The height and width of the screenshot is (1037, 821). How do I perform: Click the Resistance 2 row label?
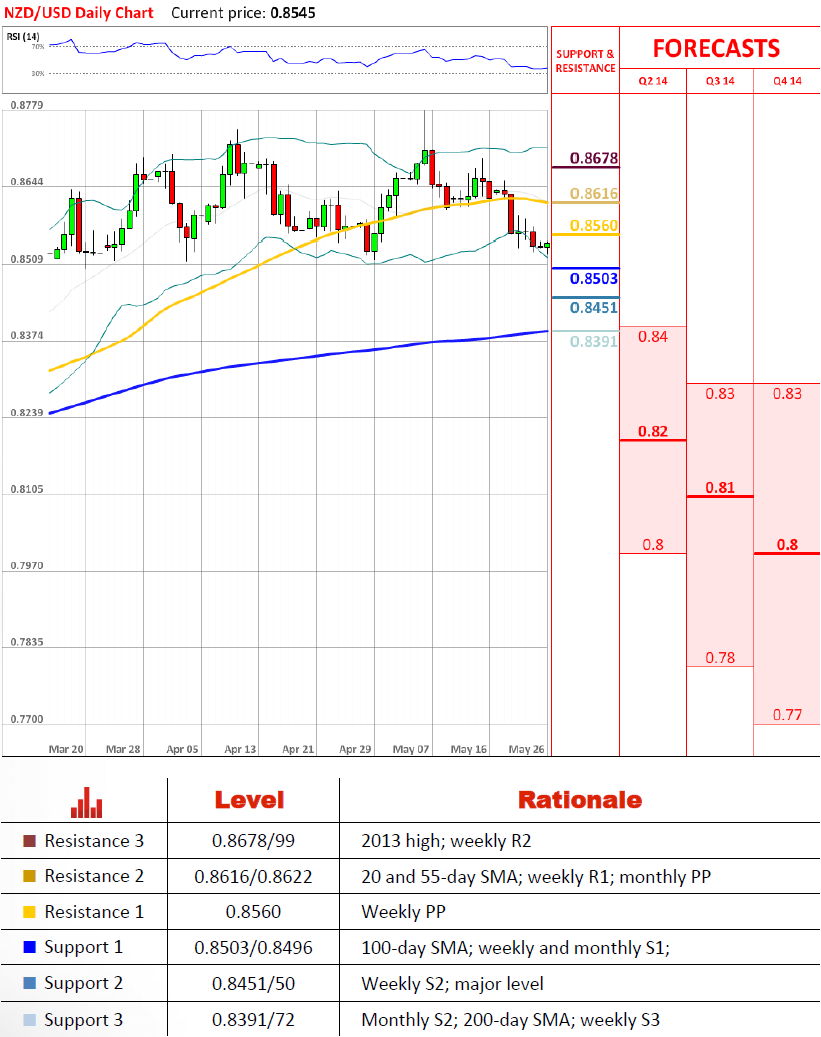(x=94, y=876)
